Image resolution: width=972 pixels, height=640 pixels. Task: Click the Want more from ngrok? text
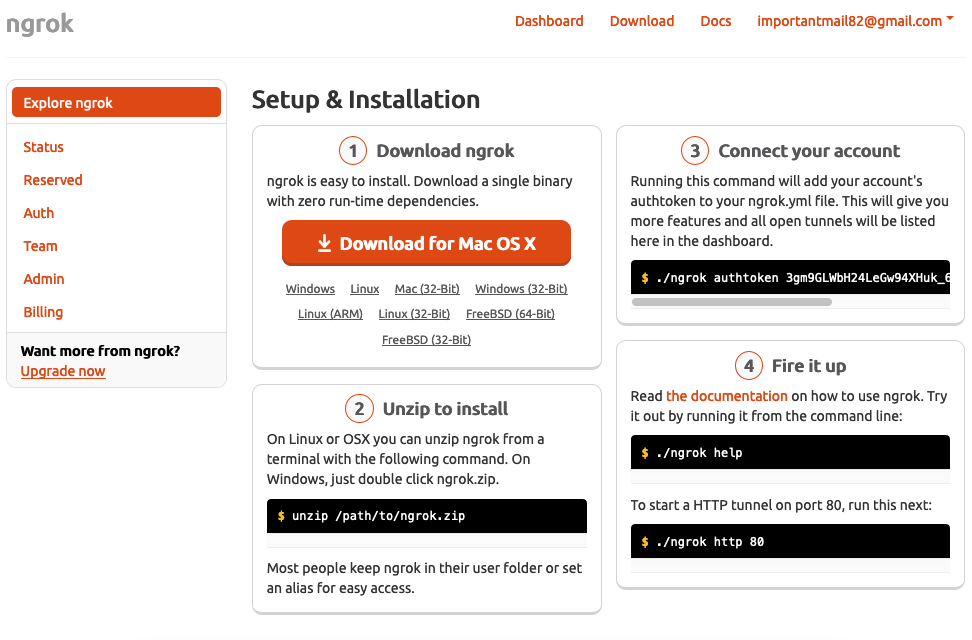(100, 351)
